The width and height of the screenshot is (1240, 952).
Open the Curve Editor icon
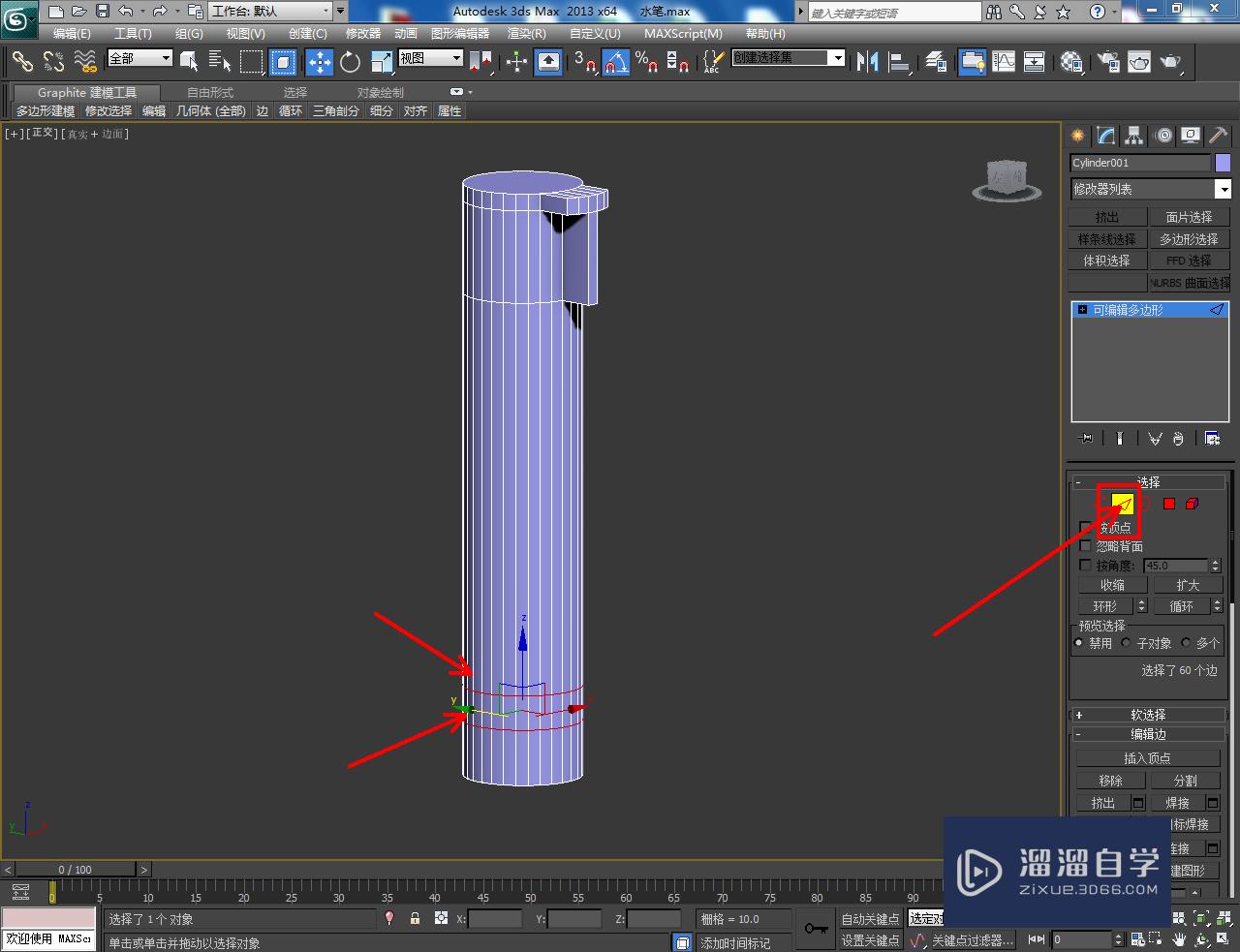point(1004,62)
